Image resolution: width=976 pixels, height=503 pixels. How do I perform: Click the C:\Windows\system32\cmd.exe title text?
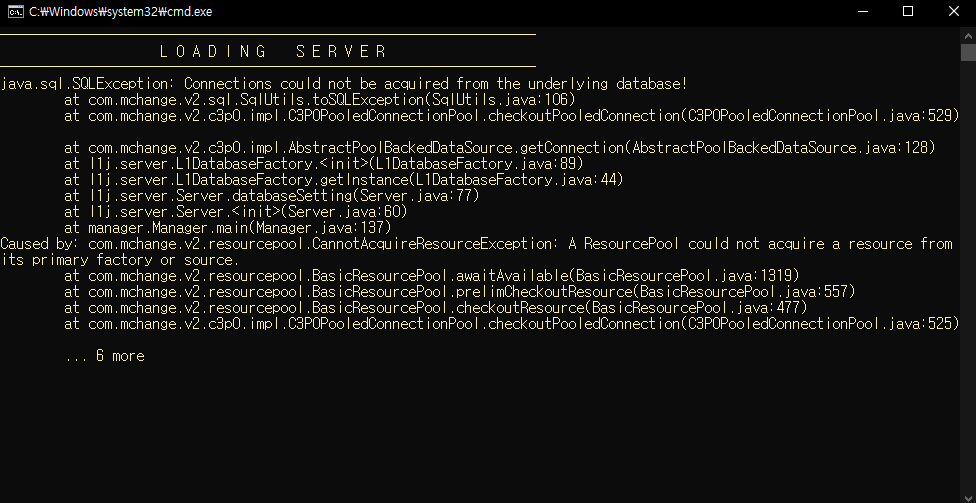point(121,12)
